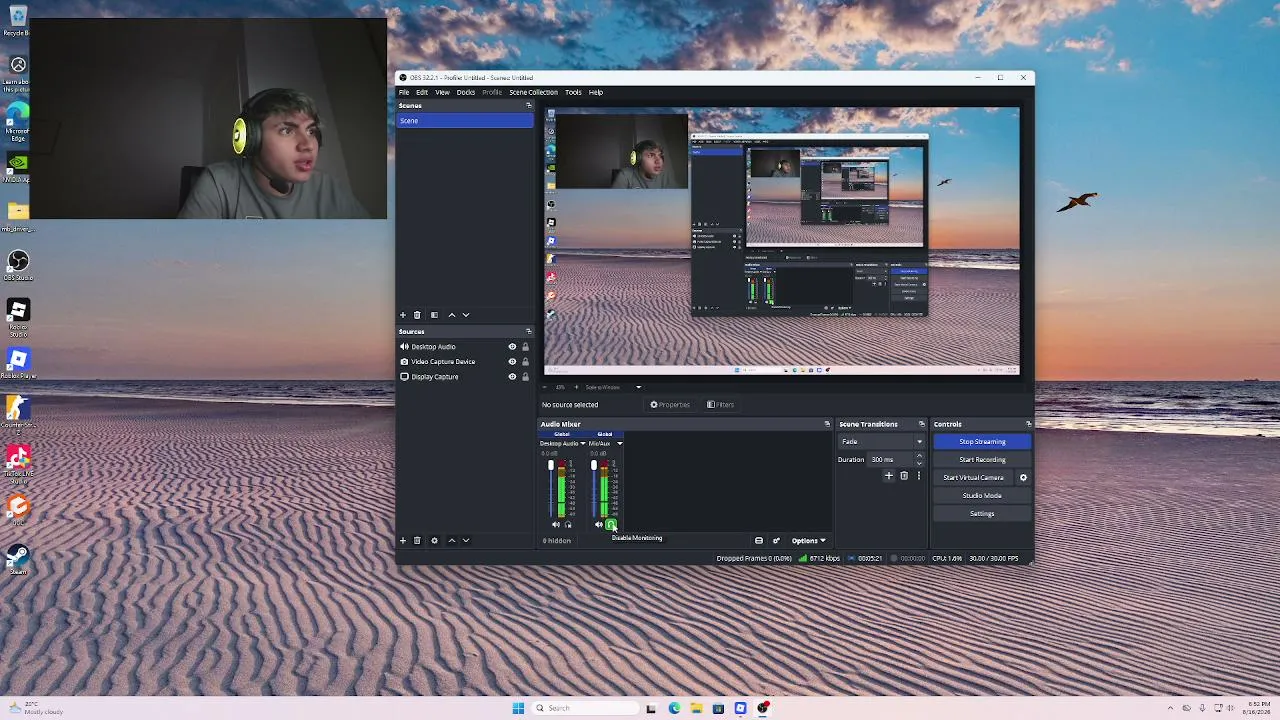Add a new scene with the plus icon
The height and width of the screenshot is (720, 1280).
(403, 315)
